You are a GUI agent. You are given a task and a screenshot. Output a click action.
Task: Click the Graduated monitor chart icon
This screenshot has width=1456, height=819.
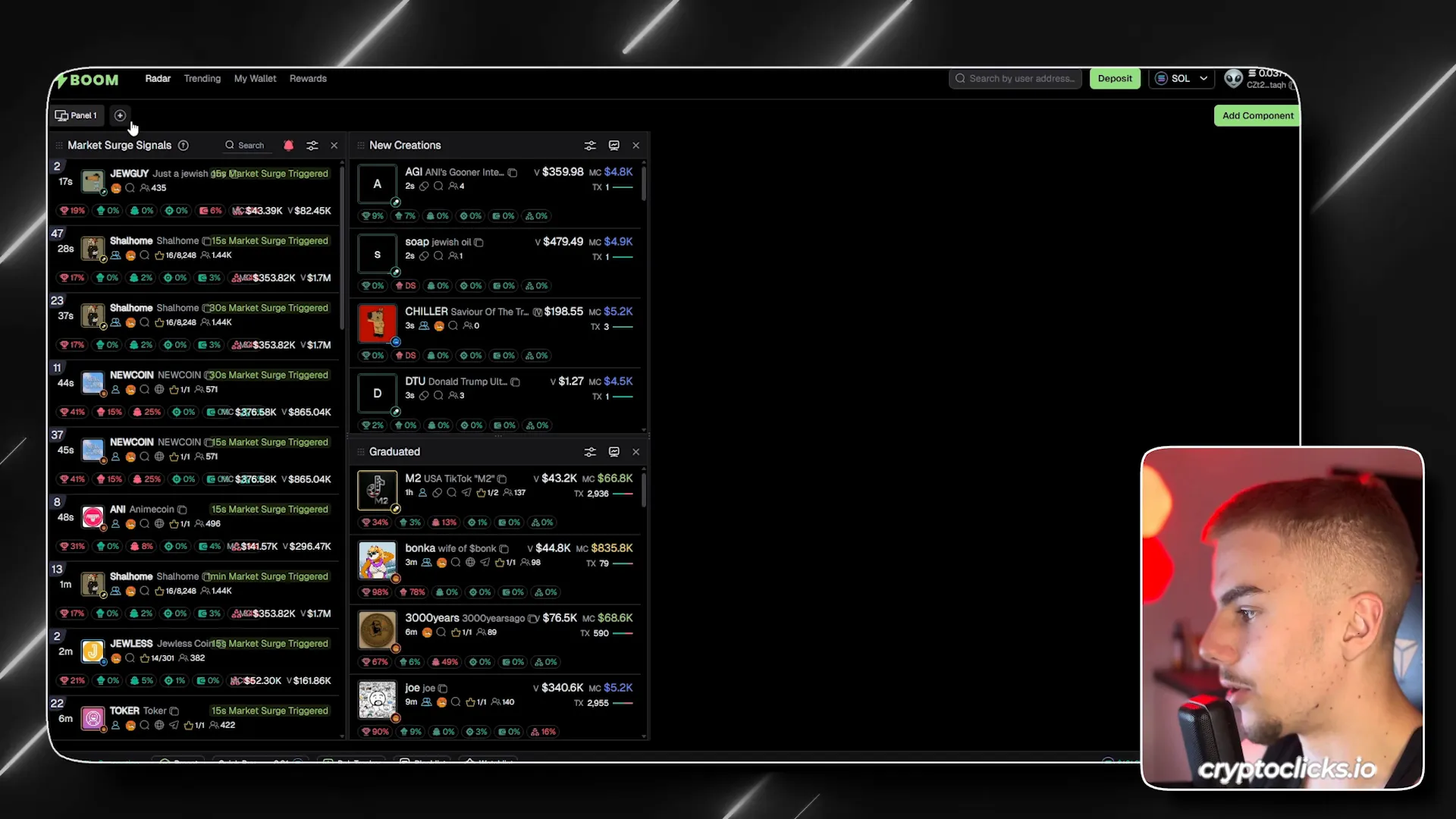[x=614, y=452]
